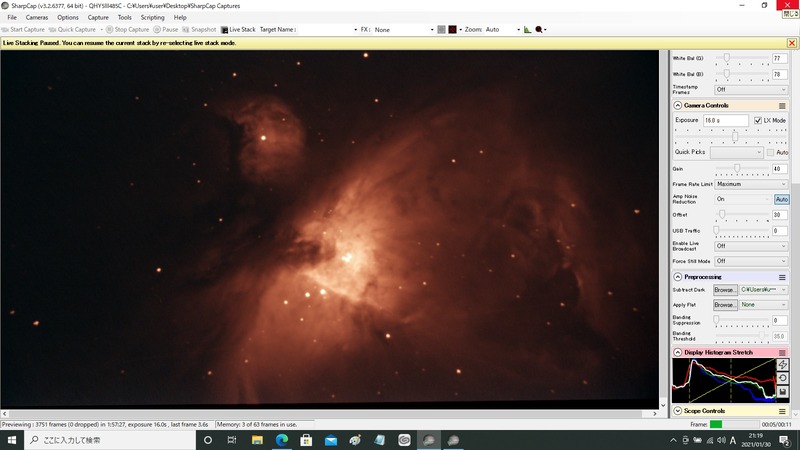The height and width of the screenshot is (450, 800).
Task: Open Task View on the taskbar
Action: (x=232, y=440)
